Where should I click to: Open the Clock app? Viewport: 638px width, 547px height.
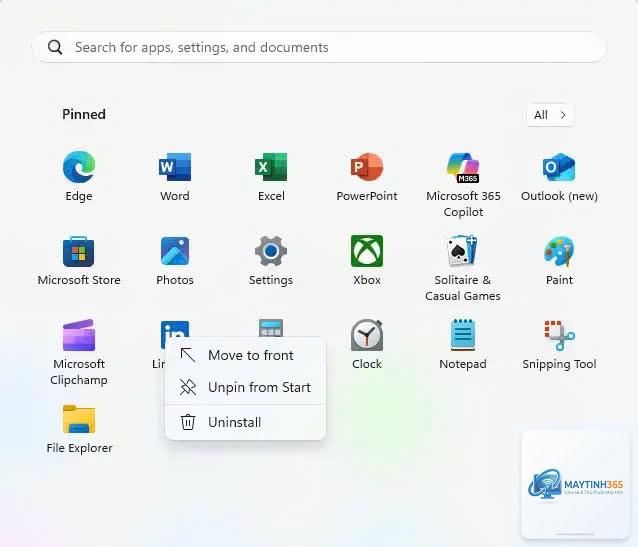coord(367,335)
